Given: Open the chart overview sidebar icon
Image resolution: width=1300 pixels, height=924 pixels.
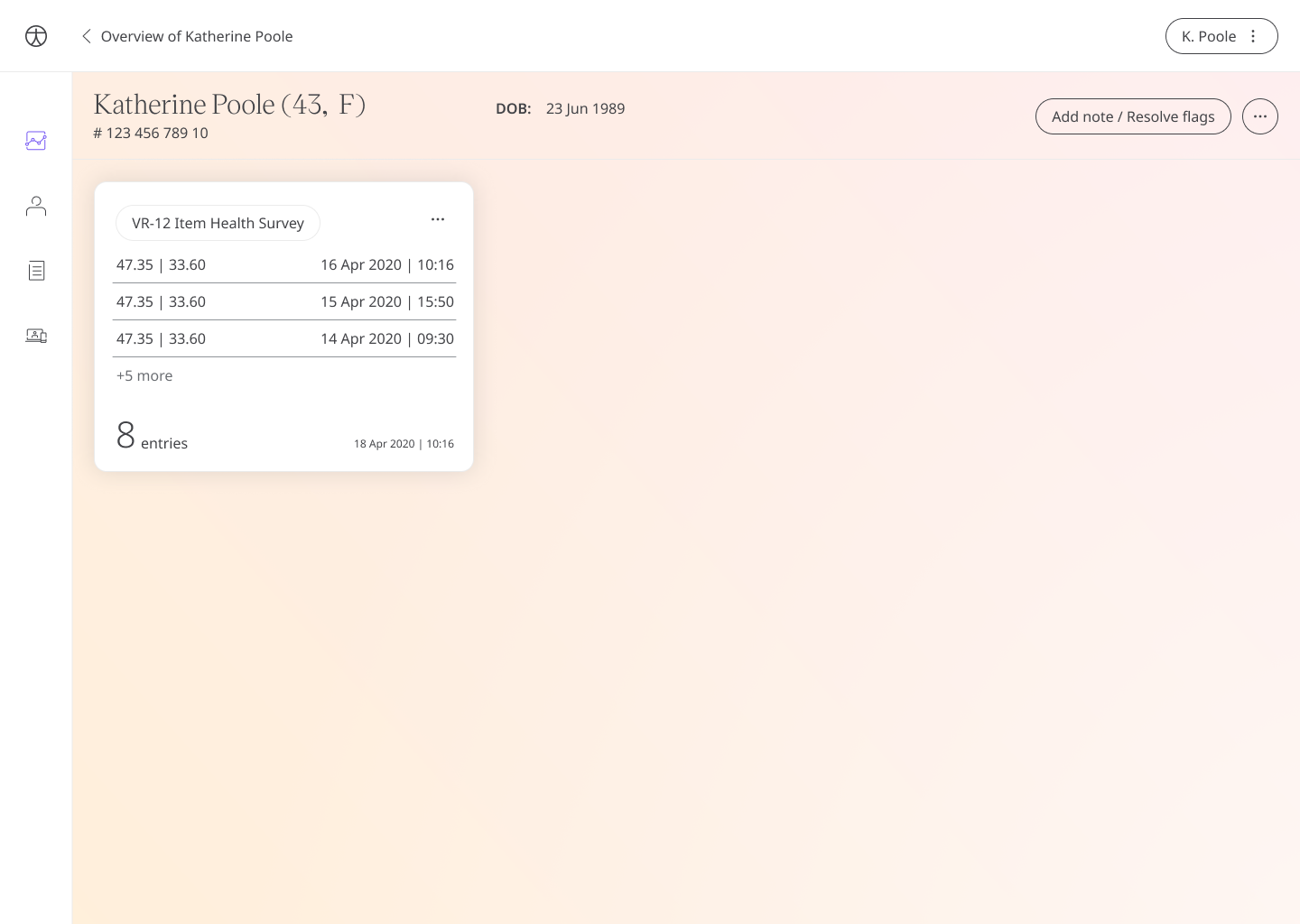Looking at the screenshot, I should 36,141.
